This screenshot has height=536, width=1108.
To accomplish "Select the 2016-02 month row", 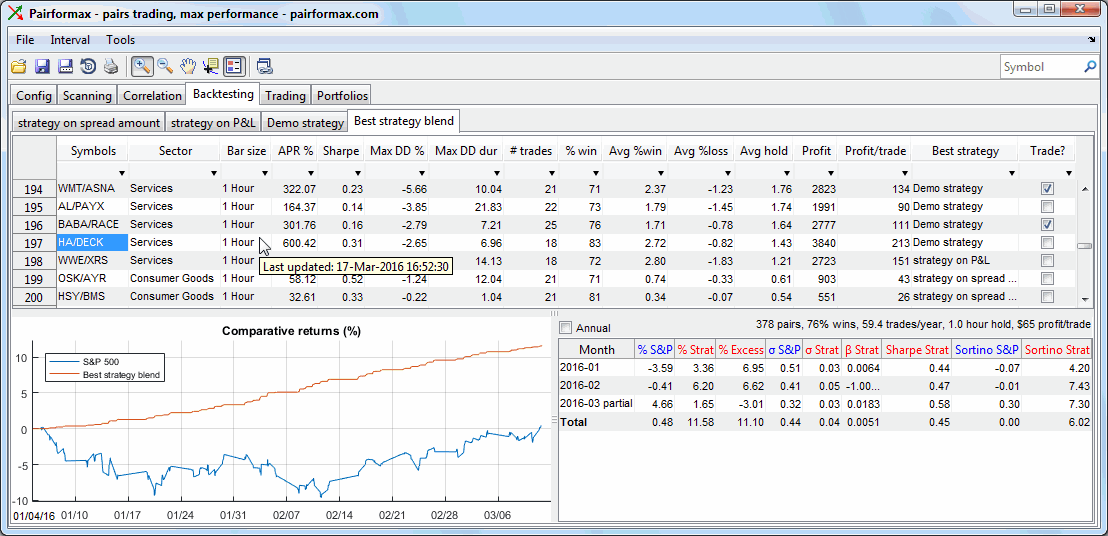I will 825,386.
